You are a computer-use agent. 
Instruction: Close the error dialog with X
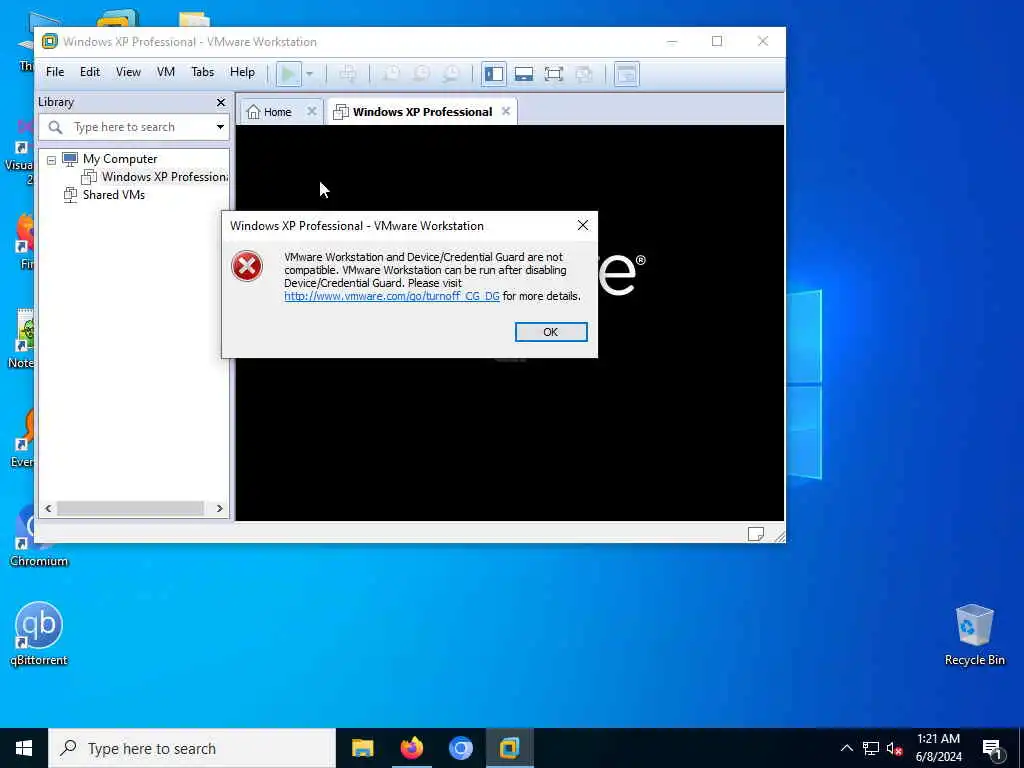point(583,225)
